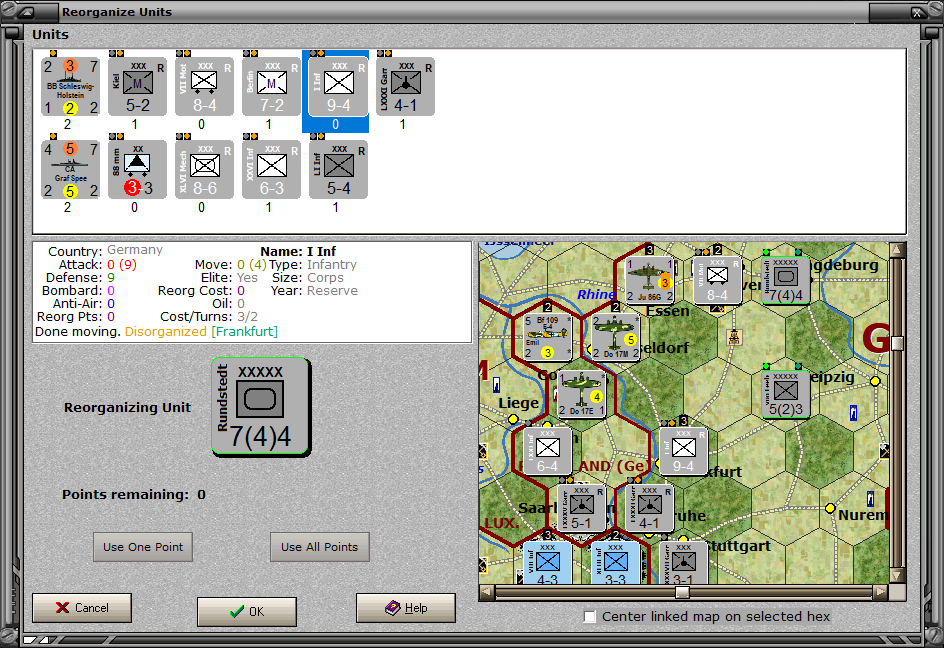Click the Cost/Turns value '3/2'
Image resolution: width=944 pixels, height=648 pixels.
pos(247,317)
